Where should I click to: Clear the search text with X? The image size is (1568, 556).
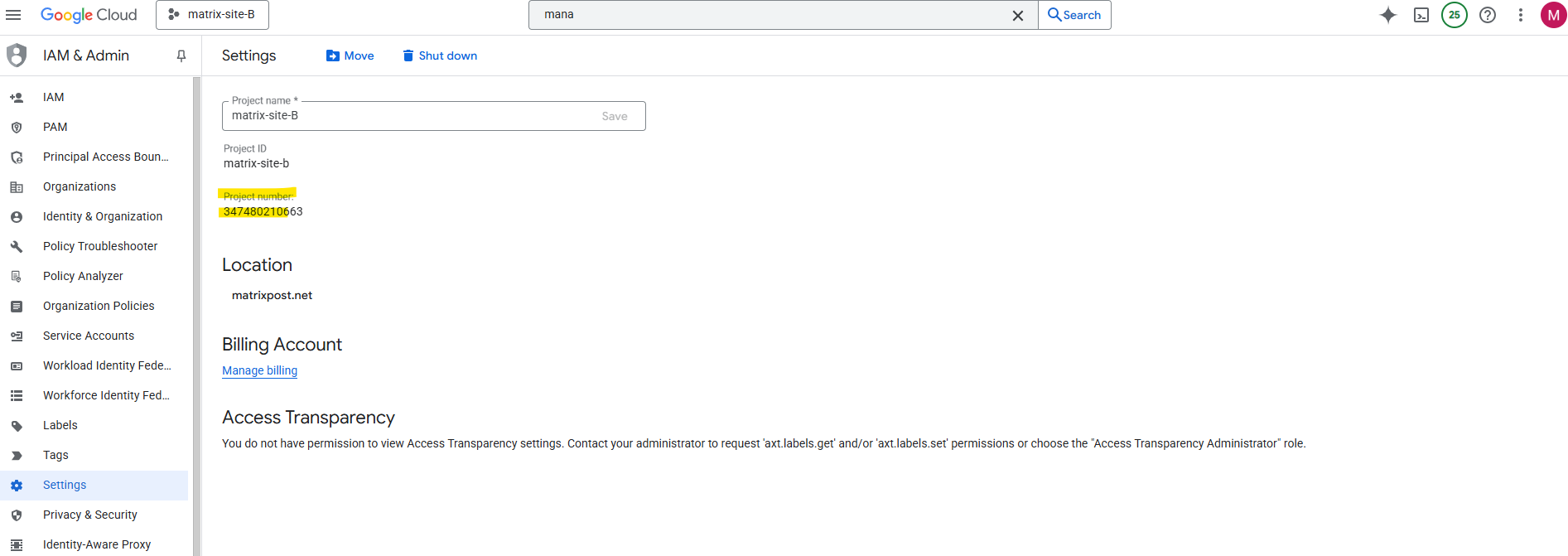[x=1018, y=15]
